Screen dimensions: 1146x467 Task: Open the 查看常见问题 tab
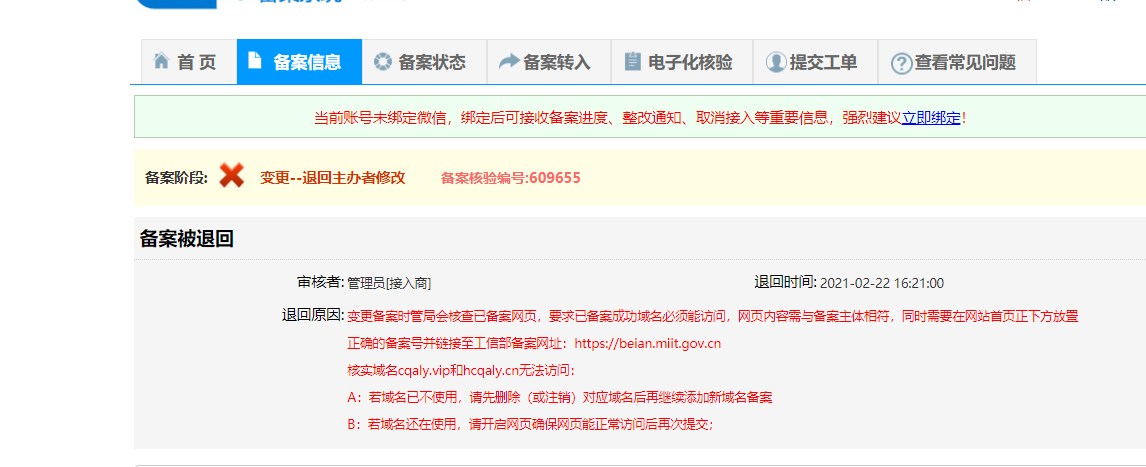(x=965, y=62)
